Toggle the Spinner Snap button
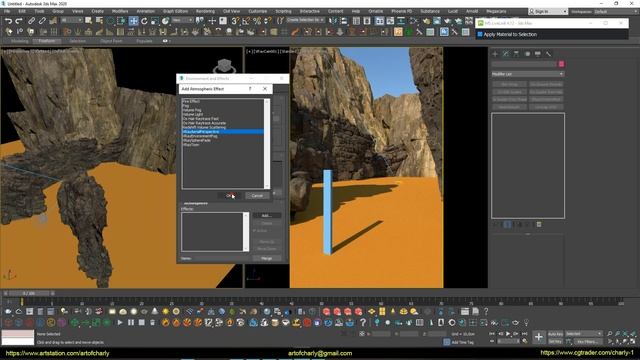The image size is (640, 360). pos(267,20)
